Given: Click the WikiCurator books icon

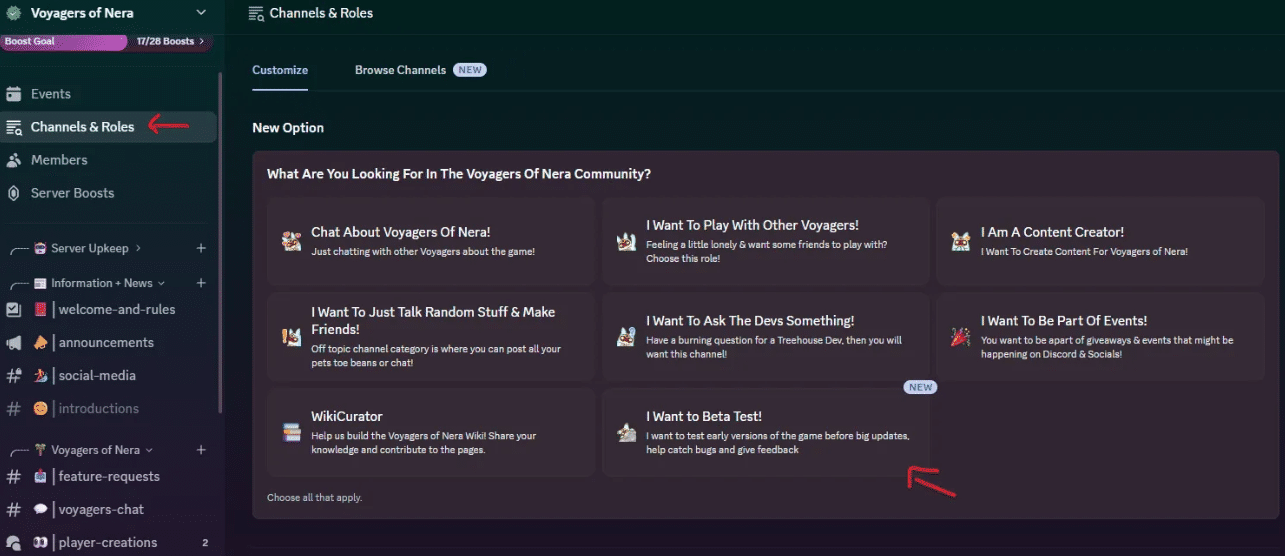Looking at the screenshot, I should click(291, 433).
